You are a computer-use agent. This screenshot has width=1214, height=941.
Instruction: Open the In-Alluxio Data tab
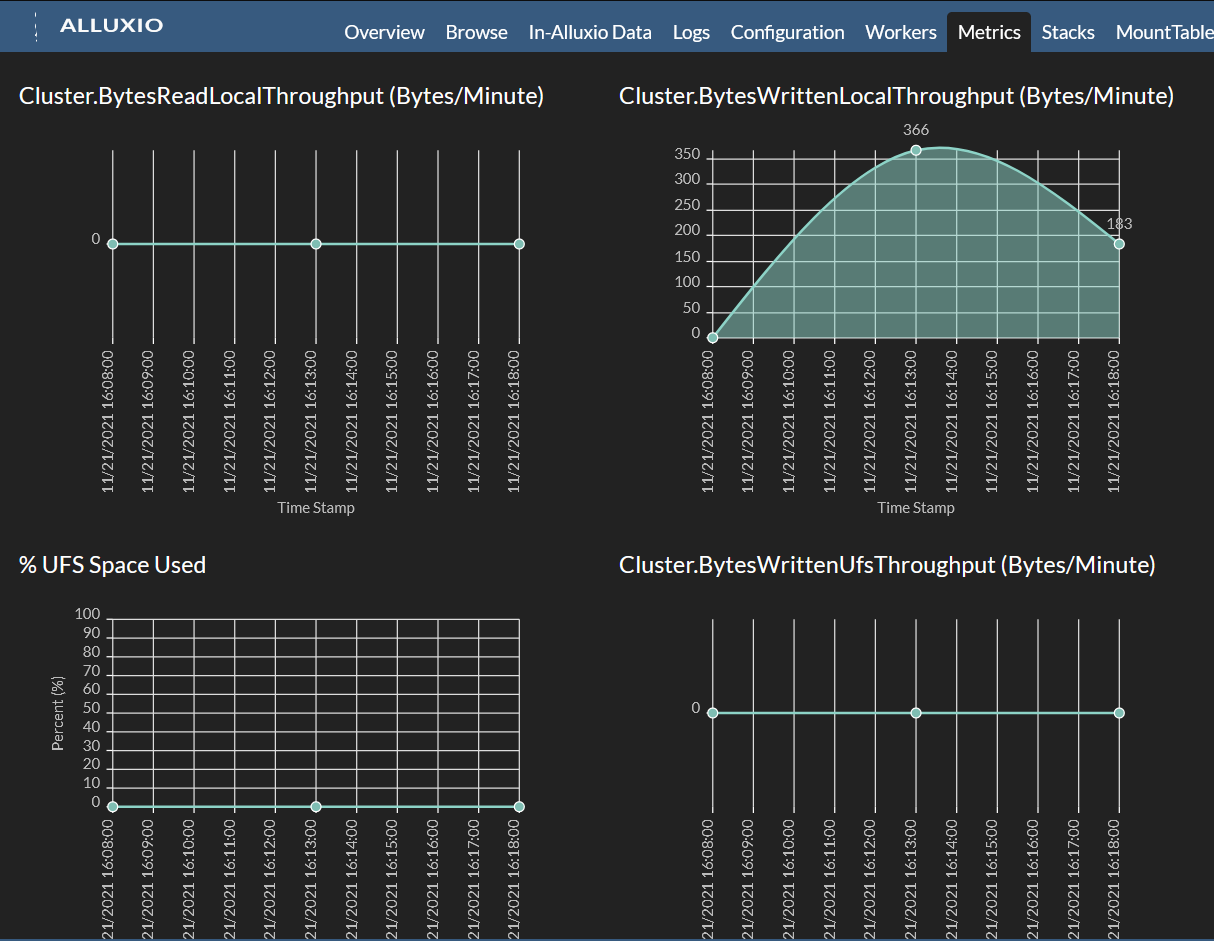tap(590, 32)
